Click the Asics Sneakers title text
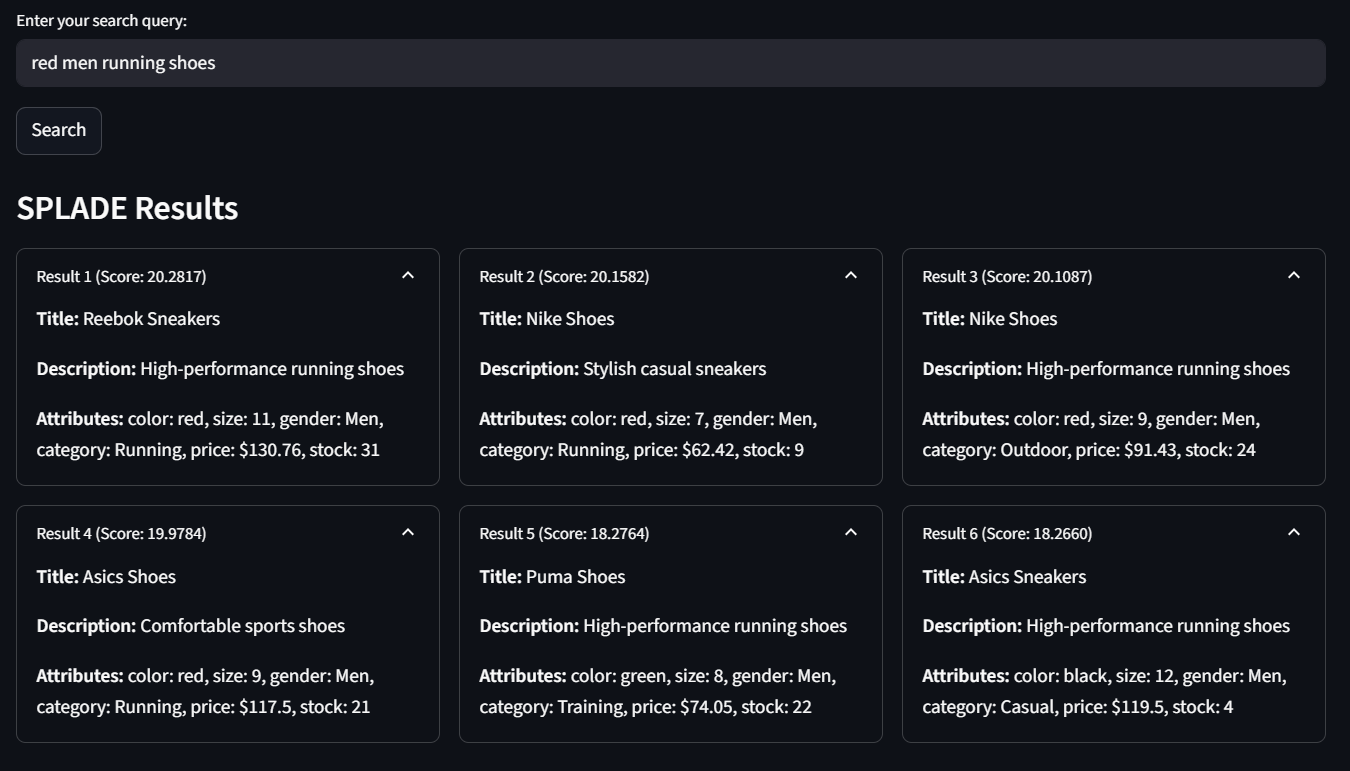 coord(1027,577)
